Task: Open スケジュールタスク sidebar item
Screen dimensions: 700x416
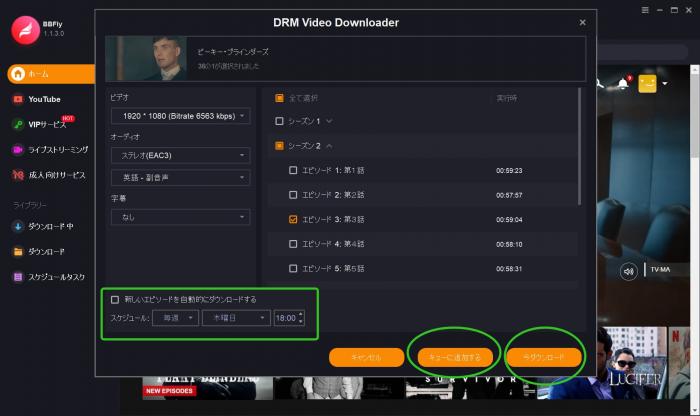Action: [56, 277]
